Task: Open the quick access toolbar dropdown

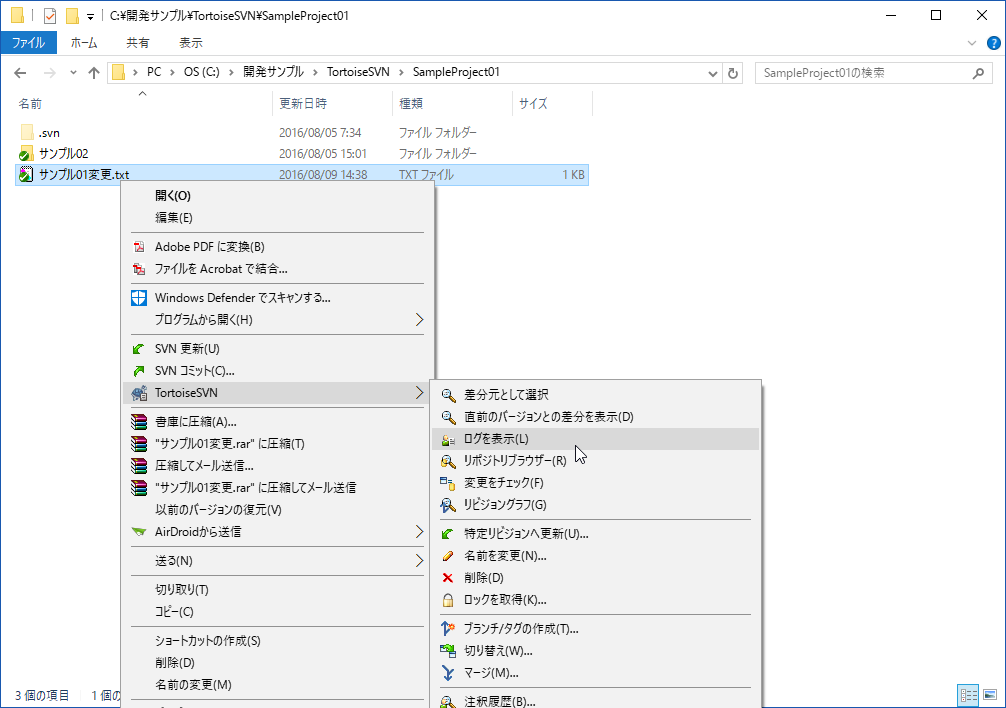Action: click(90, 16)
